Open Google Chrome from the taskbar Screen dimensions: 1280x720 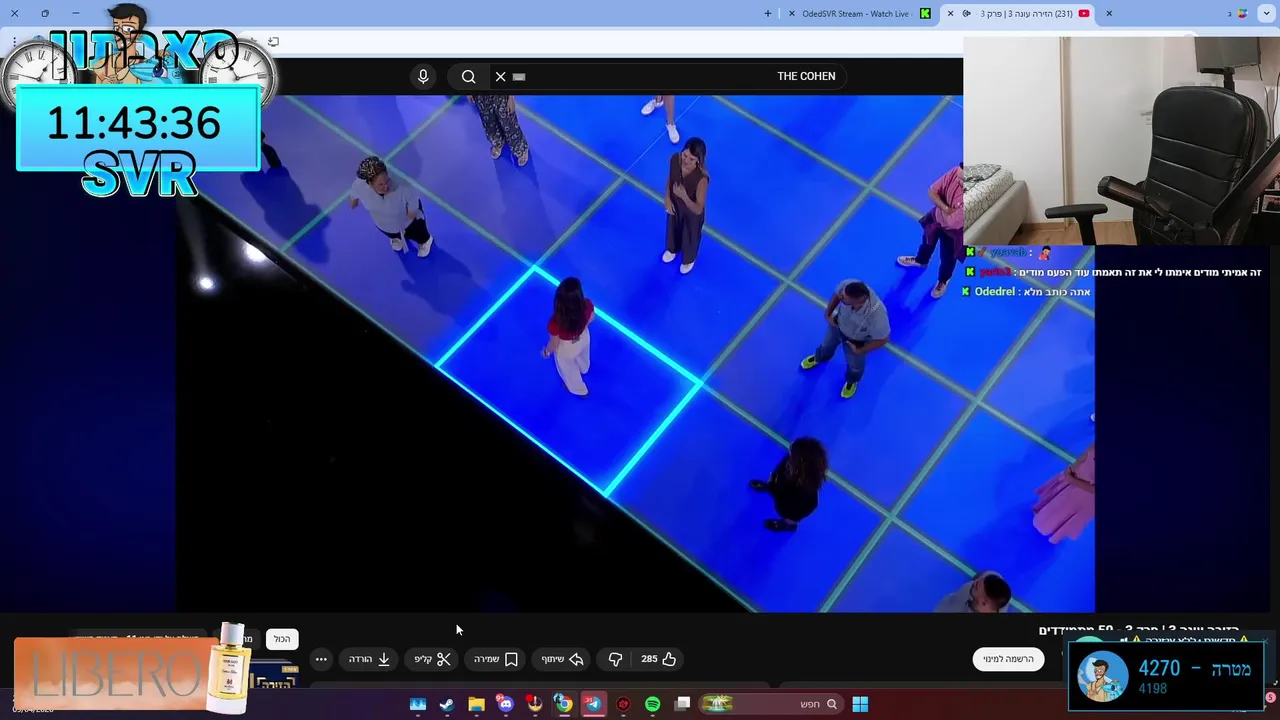tap(564, 704)
